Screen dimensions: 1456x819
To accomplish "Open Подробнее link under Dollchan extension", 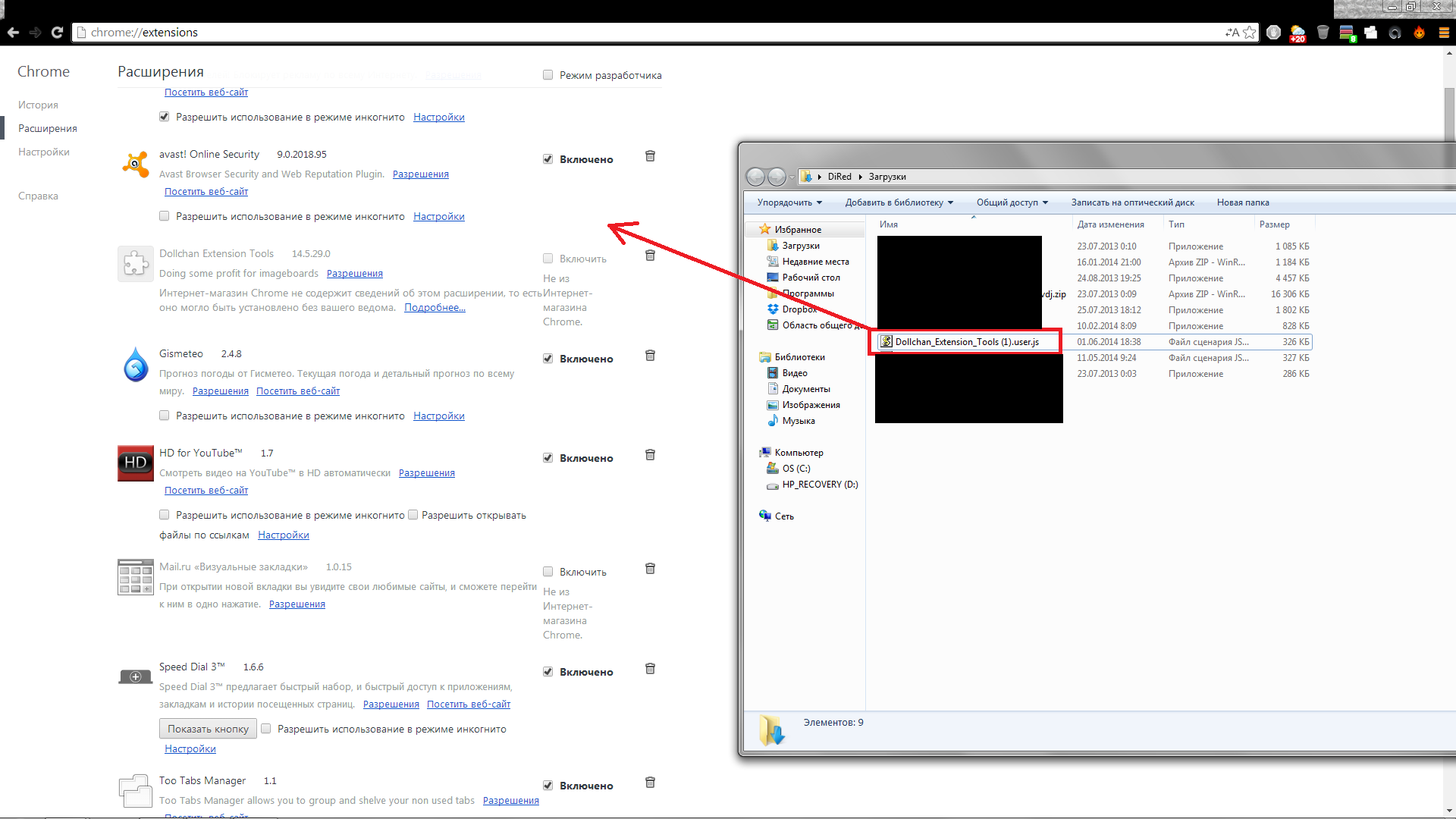I will (x=435, y=308).
